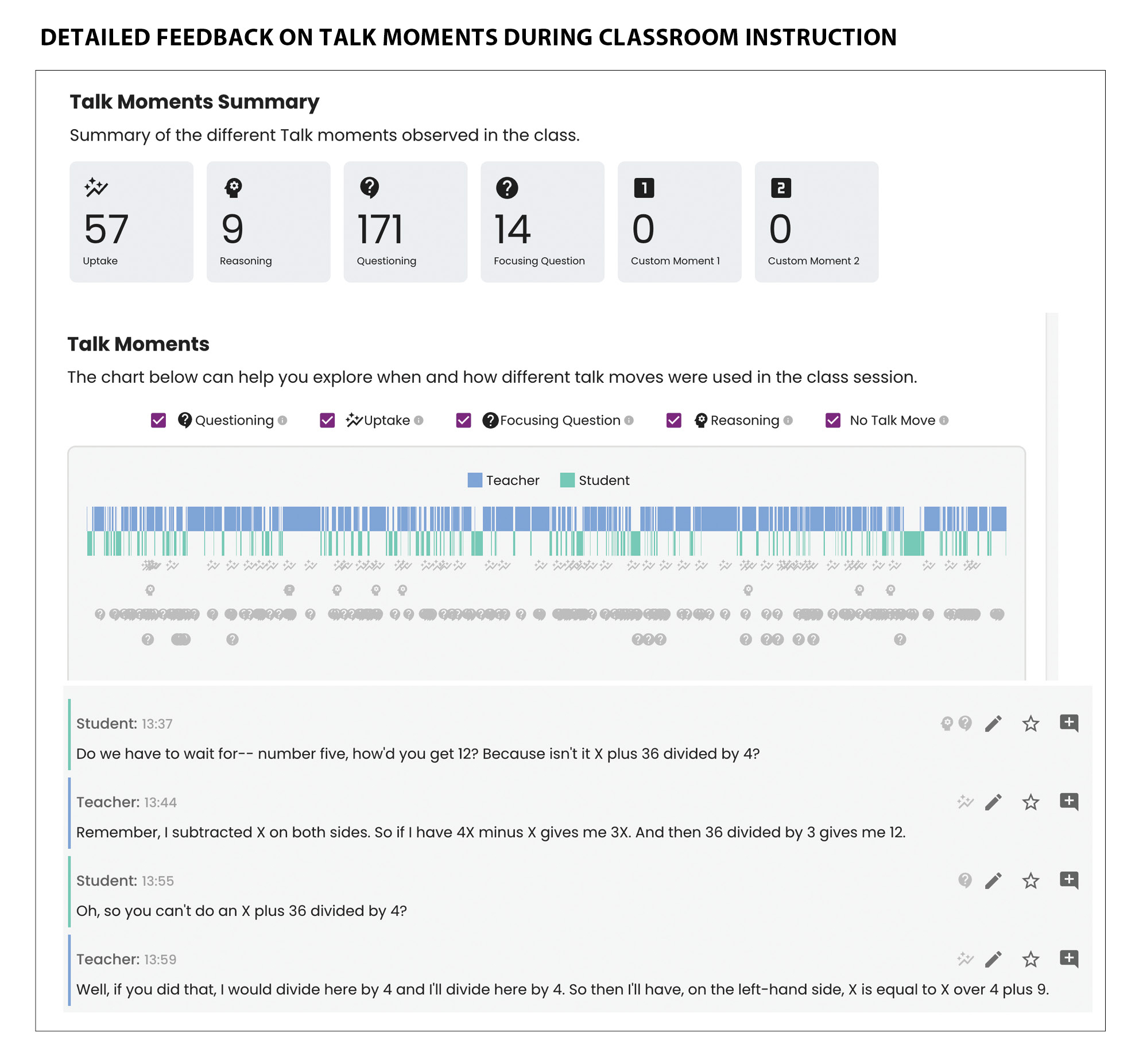Star the Teacher 13:59 transcript entry
Viewport: 1139px width, 1064px height.
click(x=1030, y=959)
